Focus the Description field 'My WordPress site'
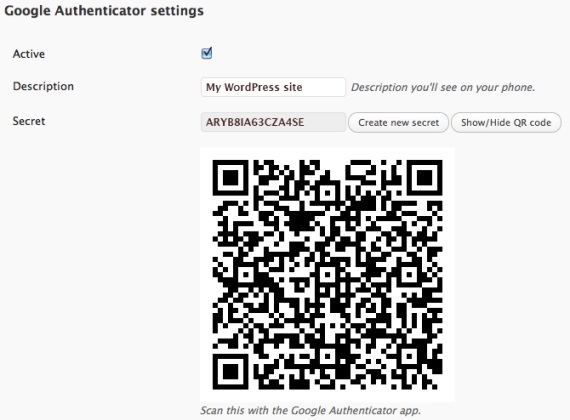Viewport: 570px width, 420px height. click(273, 87)
